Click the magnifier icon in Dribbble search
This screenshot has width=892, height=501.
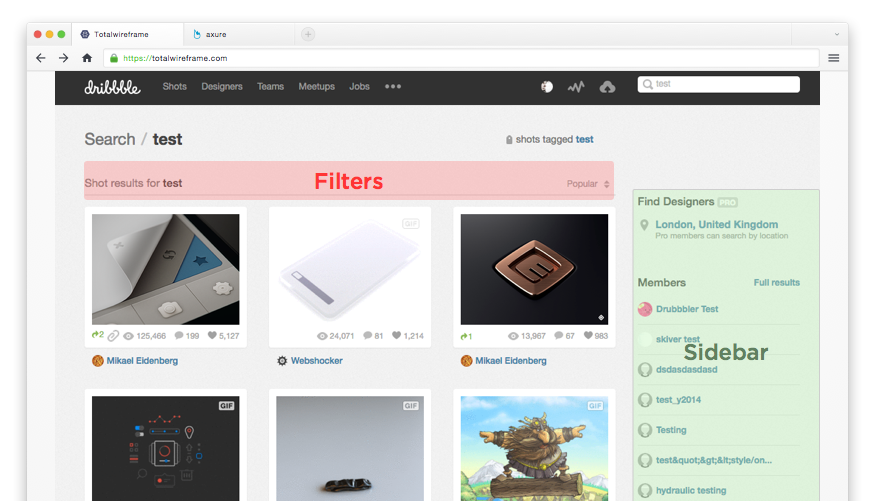coord(647,84)
